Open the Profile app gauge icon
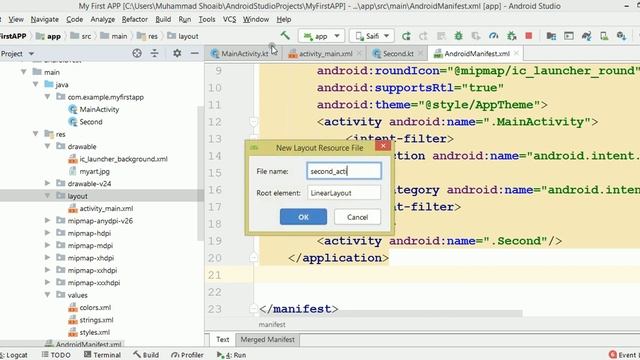This screenshot has width=640, height=360. [x=493, y=36]
